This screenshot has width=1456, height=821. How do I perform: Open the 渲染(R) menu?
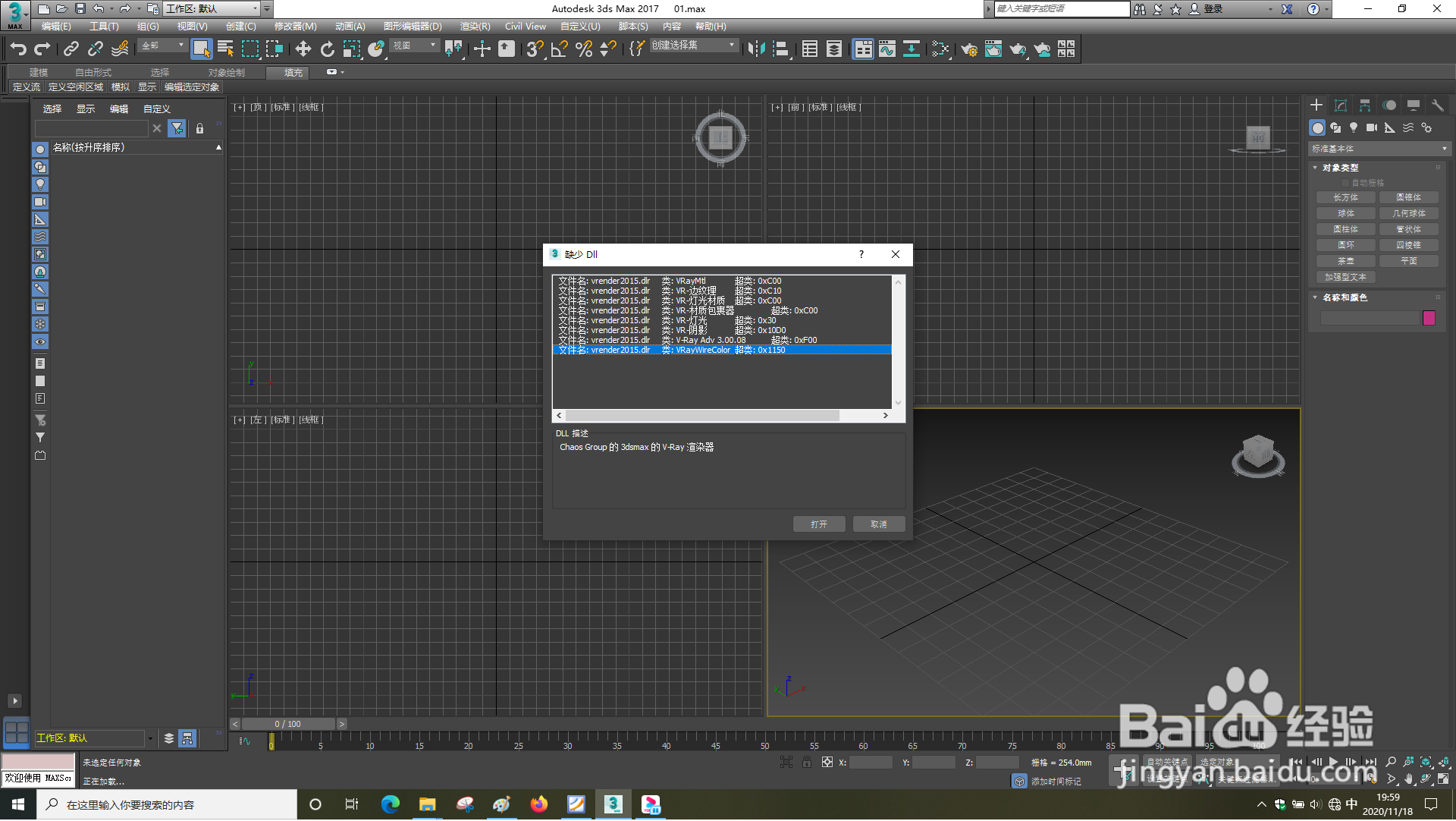click(475, 27)
